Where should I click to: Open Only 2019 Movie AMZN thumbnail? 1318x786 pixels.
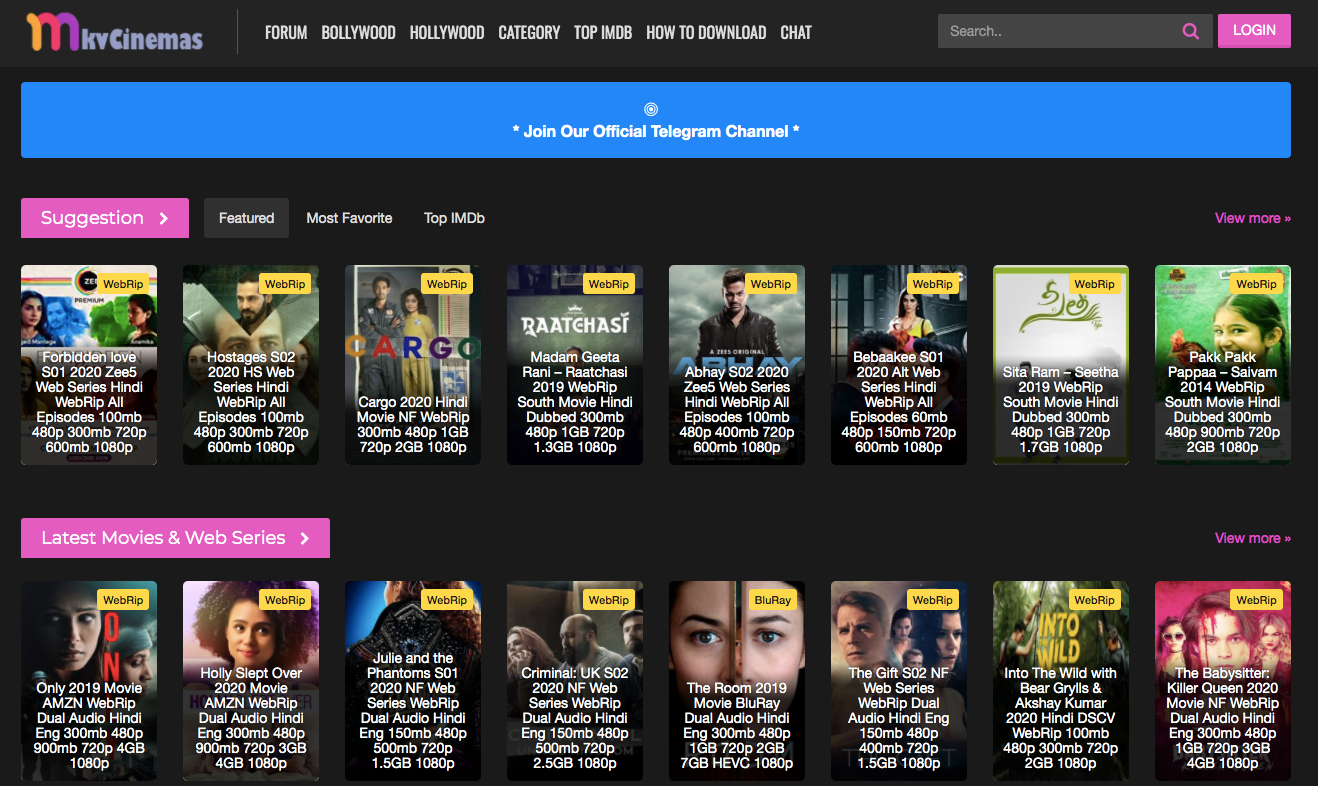(x=89, y=681)
